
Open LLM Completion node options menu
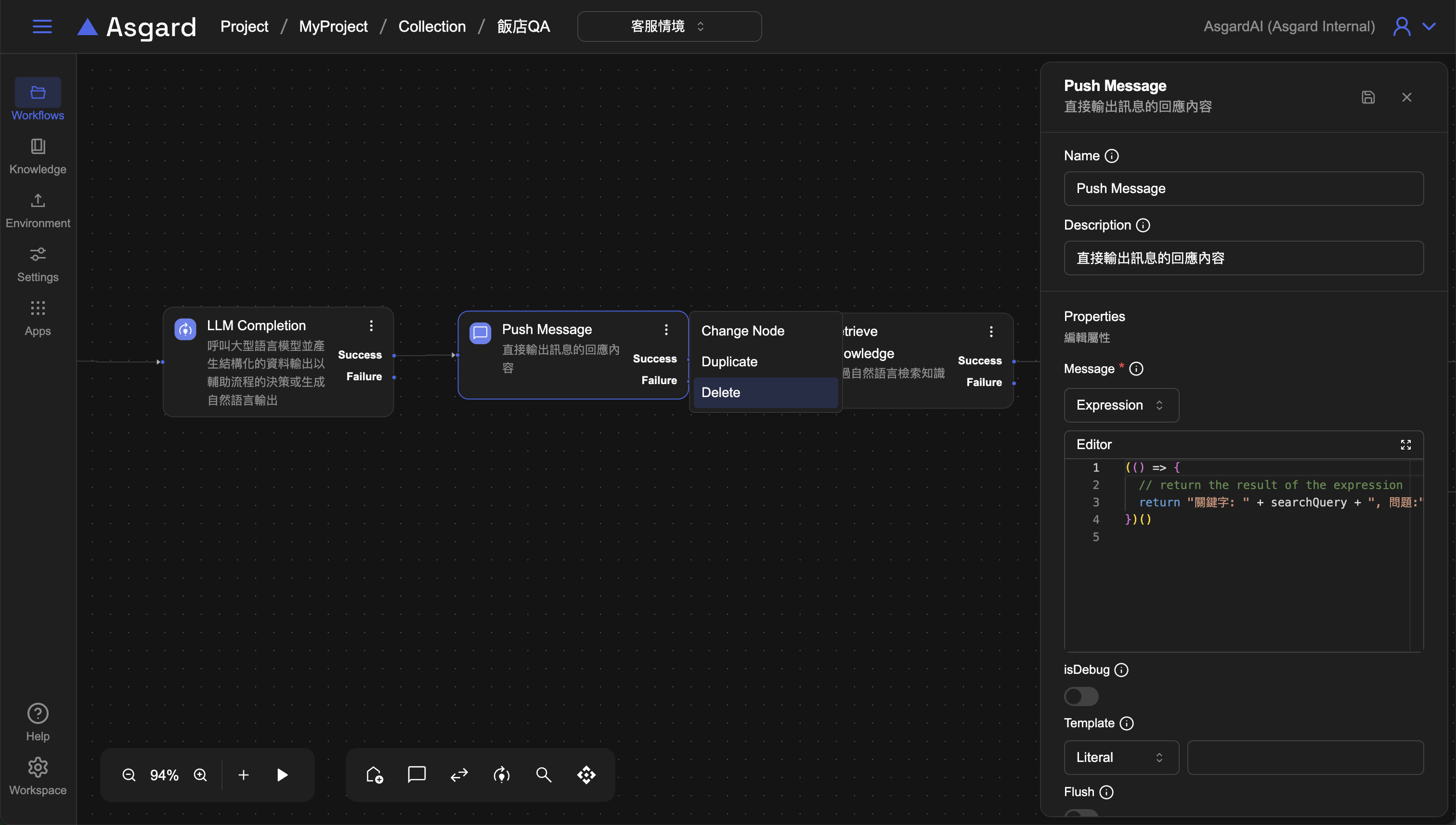(371, 326)
